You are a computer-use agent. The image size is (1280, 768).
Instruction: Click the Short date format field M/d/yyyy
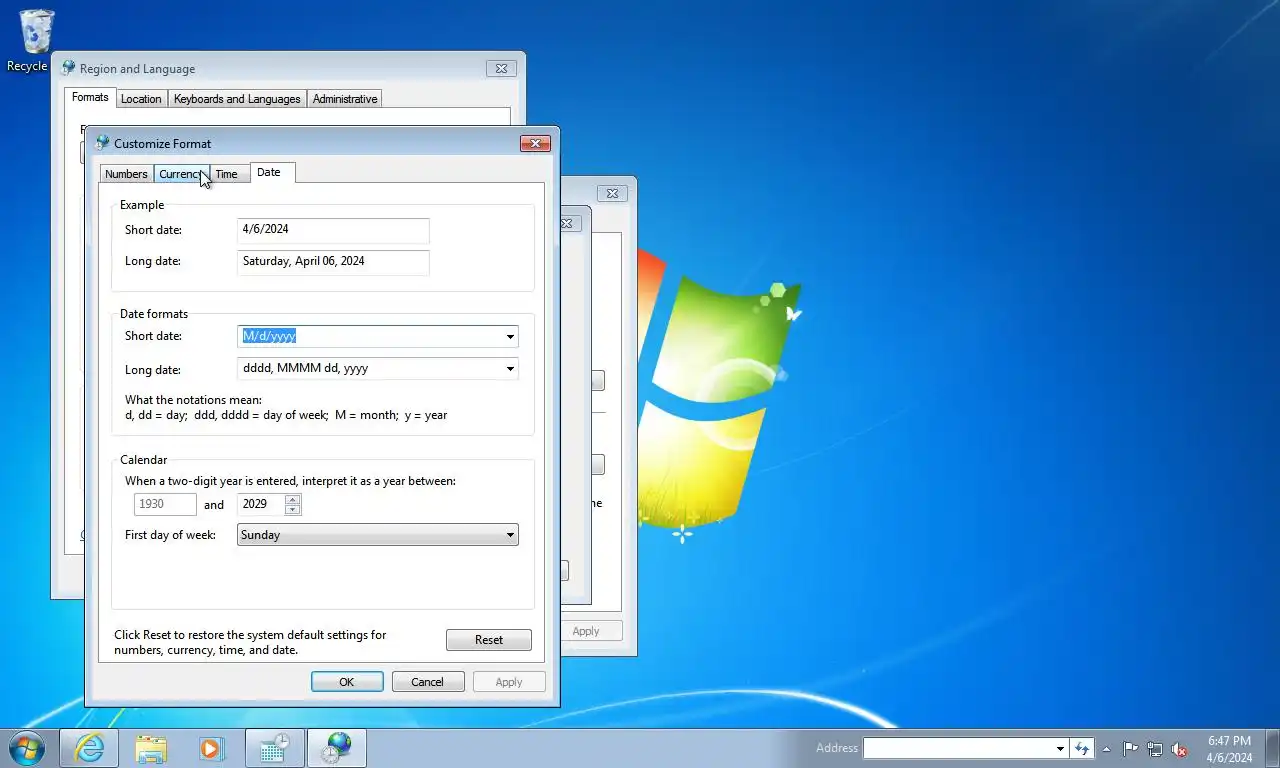[370, 336]
